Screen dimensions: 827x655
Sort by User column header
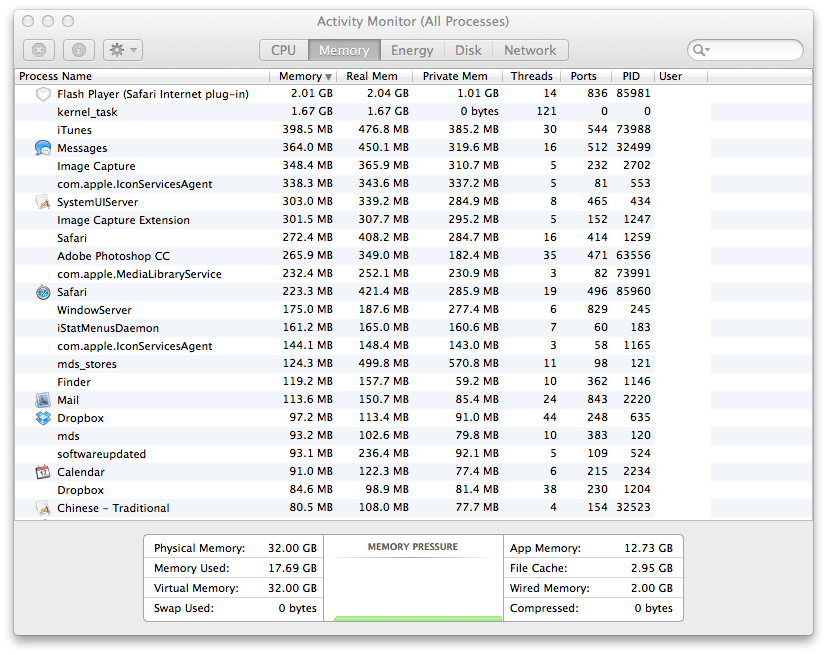pyautogui.click(x=680, y=76)
